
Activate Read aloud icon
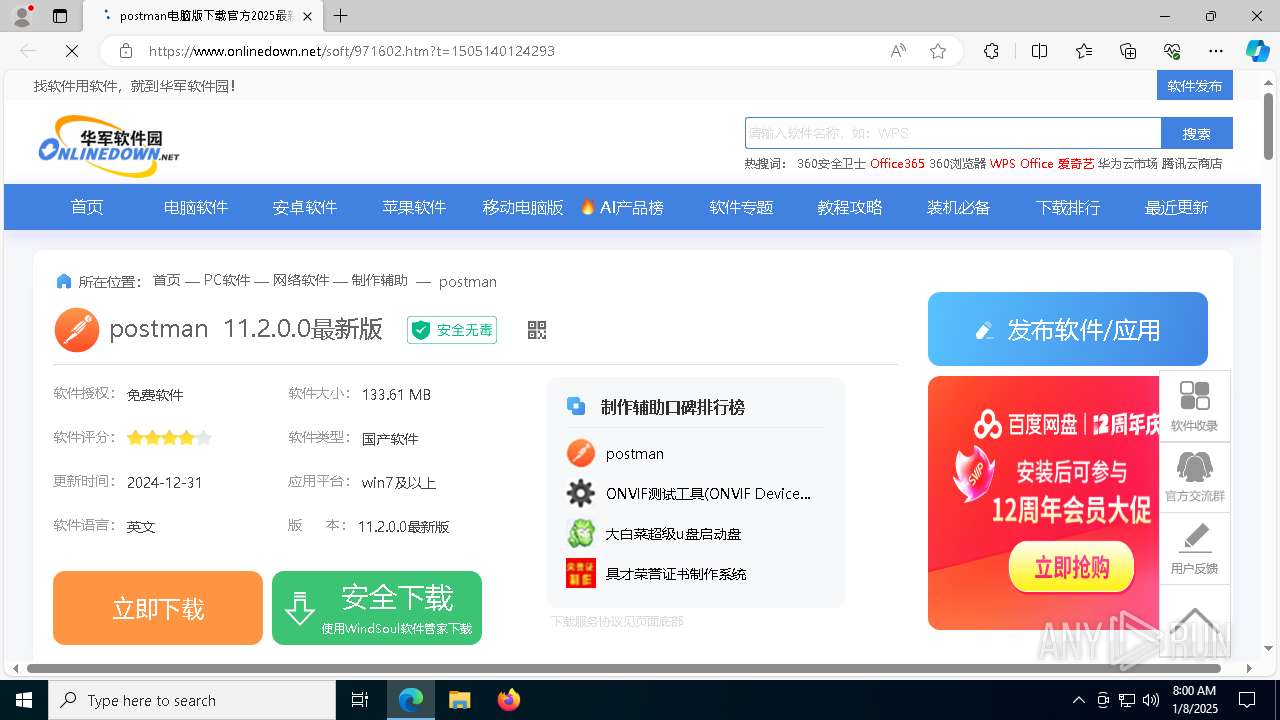[898, 51]
